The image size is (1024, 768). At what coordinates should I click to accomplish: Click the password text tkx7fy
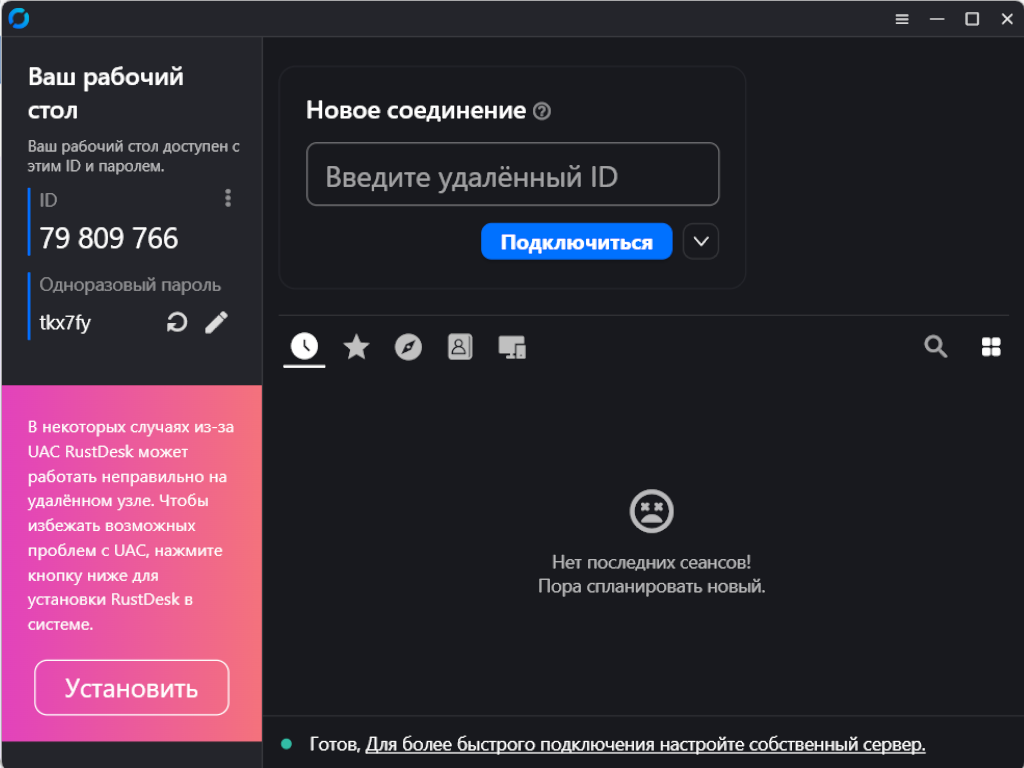coord(65,323)
